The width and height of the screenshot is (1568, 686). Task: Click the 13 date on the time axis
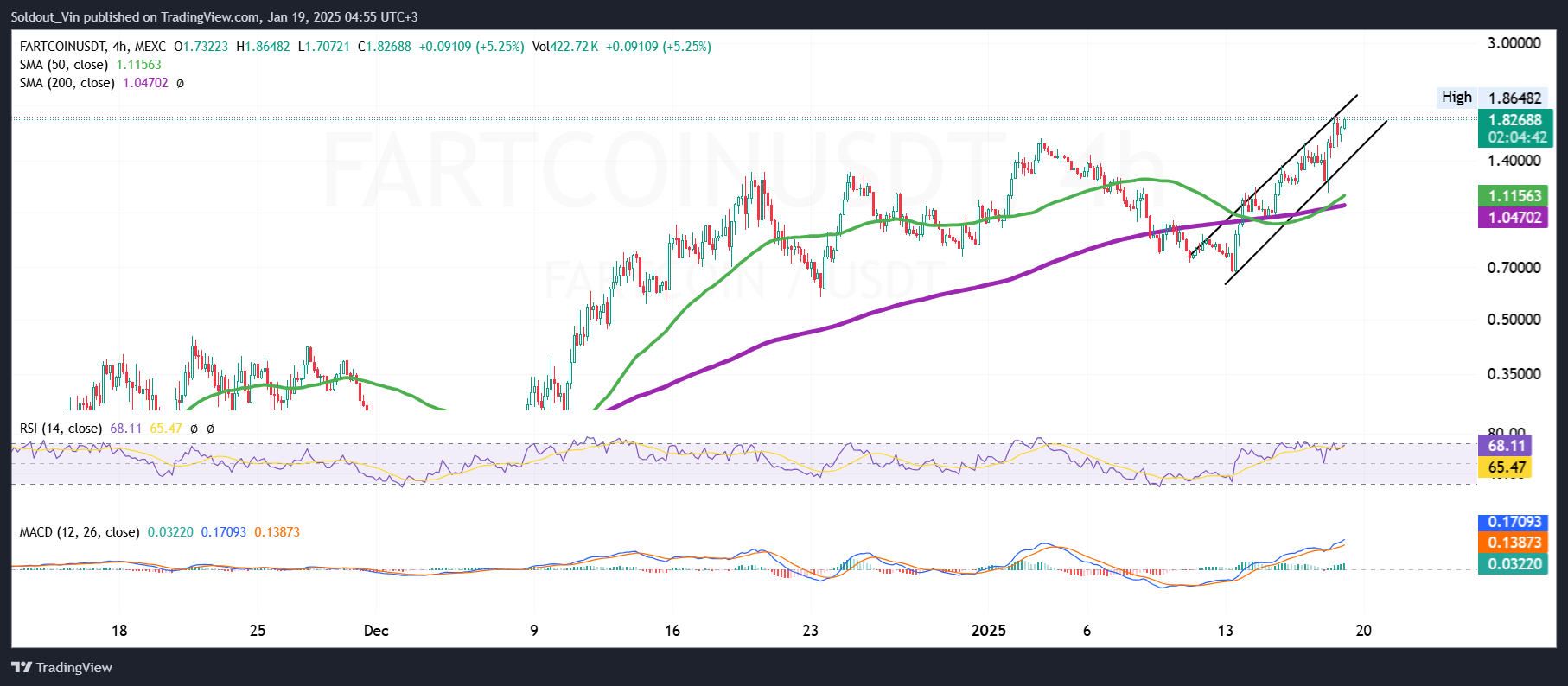point(1226,631)
